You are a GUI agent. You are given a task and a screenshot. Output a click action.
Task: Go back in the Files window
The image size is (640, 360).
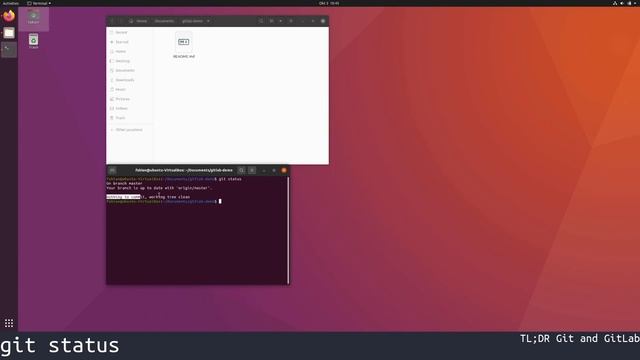[x=112, y=21]
